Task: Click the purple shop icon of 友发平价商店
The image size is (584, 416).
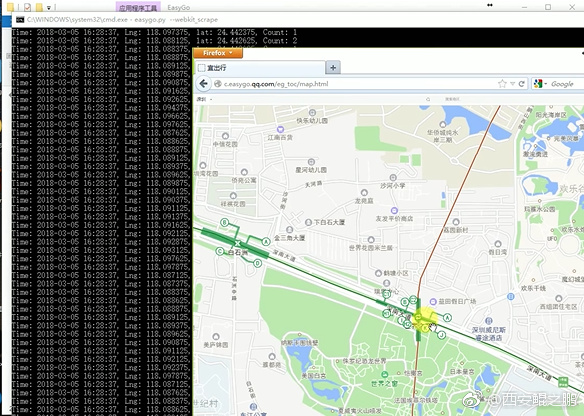Action: coord(394,210)
